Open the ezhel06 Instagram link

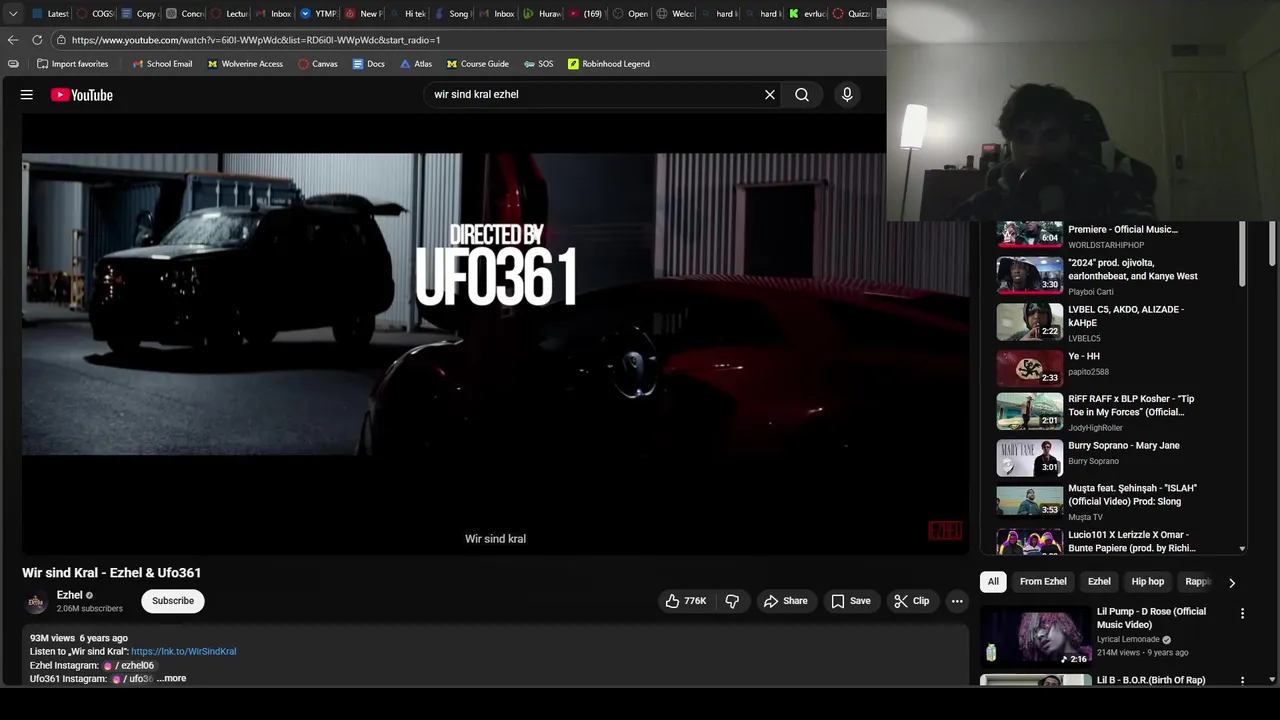click(130, 665)
